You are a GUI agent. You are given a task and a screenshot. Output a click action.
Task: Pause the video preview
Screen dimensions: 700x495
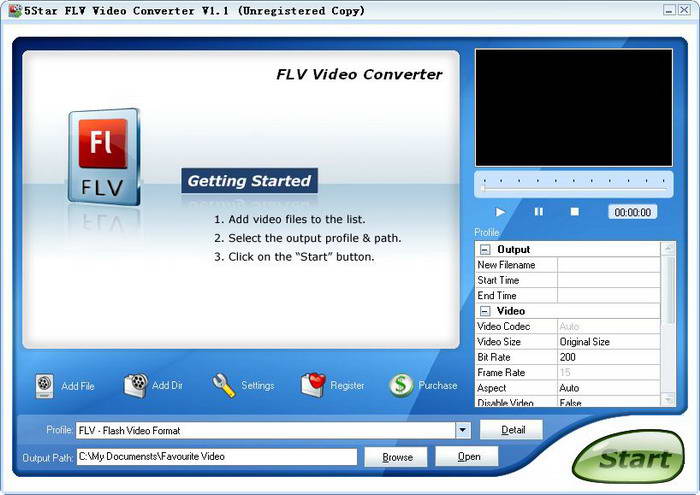[x=538, y=212]
